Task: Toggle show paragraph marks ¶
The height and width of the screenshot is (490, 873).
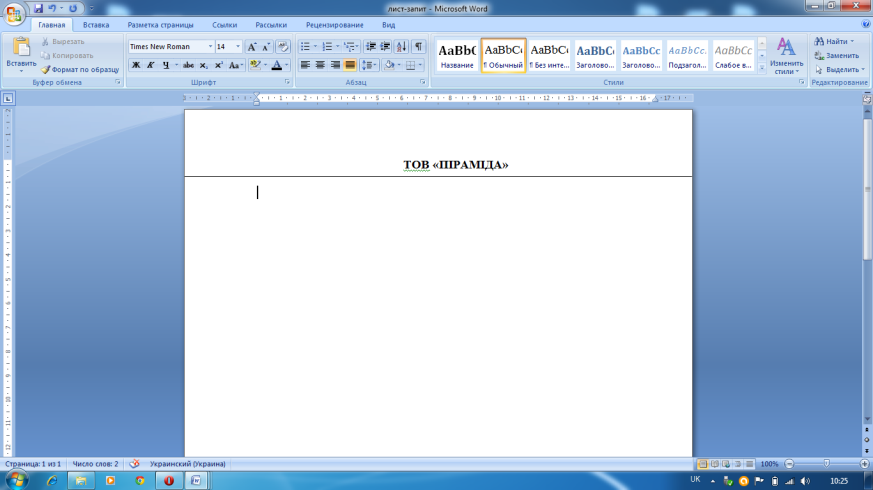Action: tap(418, 47)
